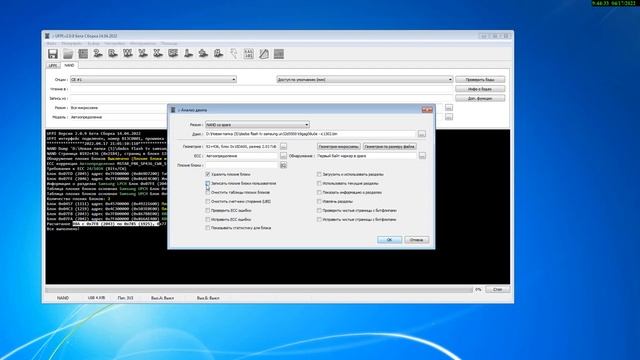Viewport: 640px width, 360px height.
Task: Open the ECC field browse button
Action: pyautogui.click(x=283, y=156)
